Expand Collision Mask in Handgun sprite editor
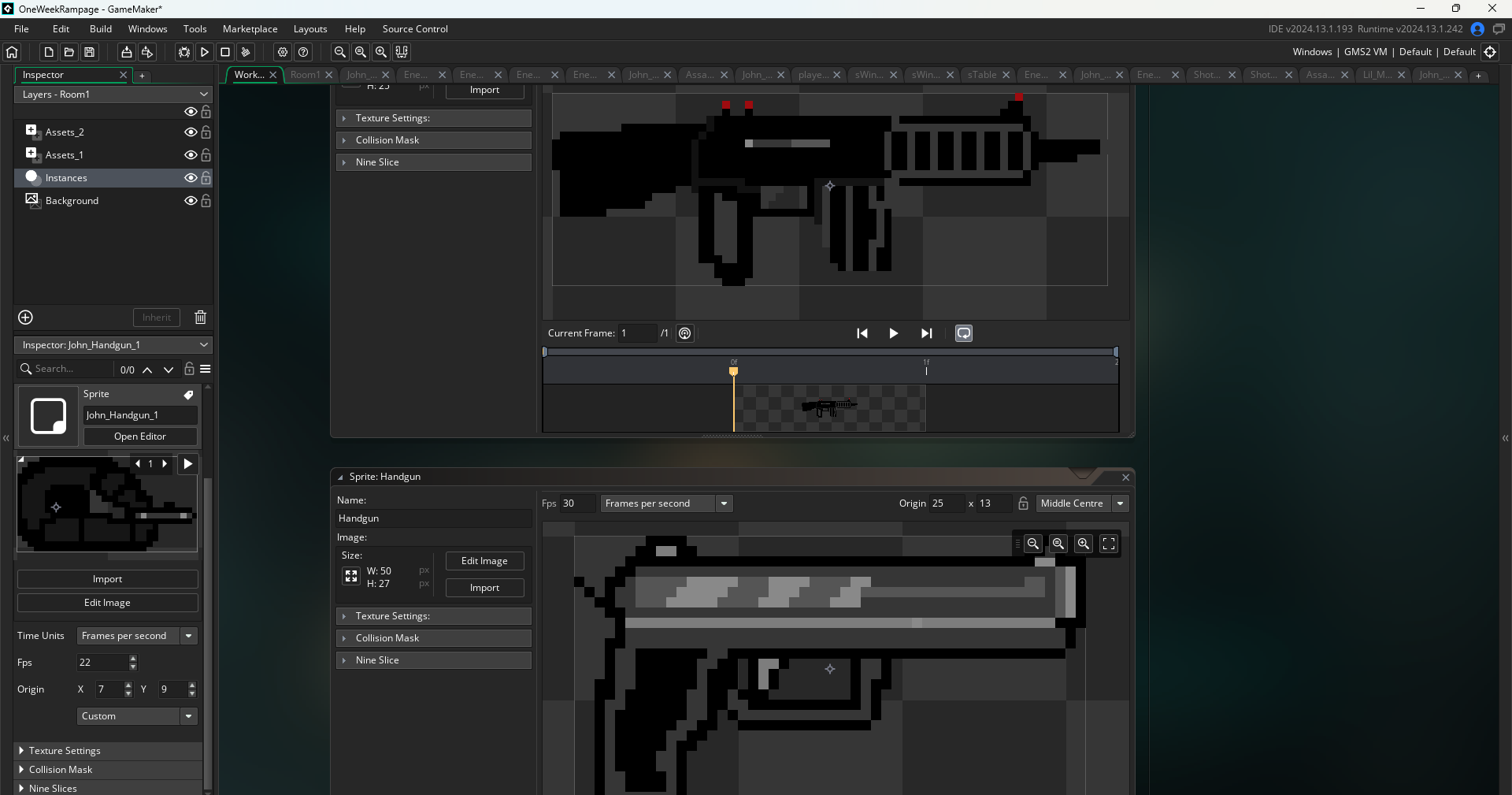The width and height of the screenshot is (1512, 795). coord(435,638)
